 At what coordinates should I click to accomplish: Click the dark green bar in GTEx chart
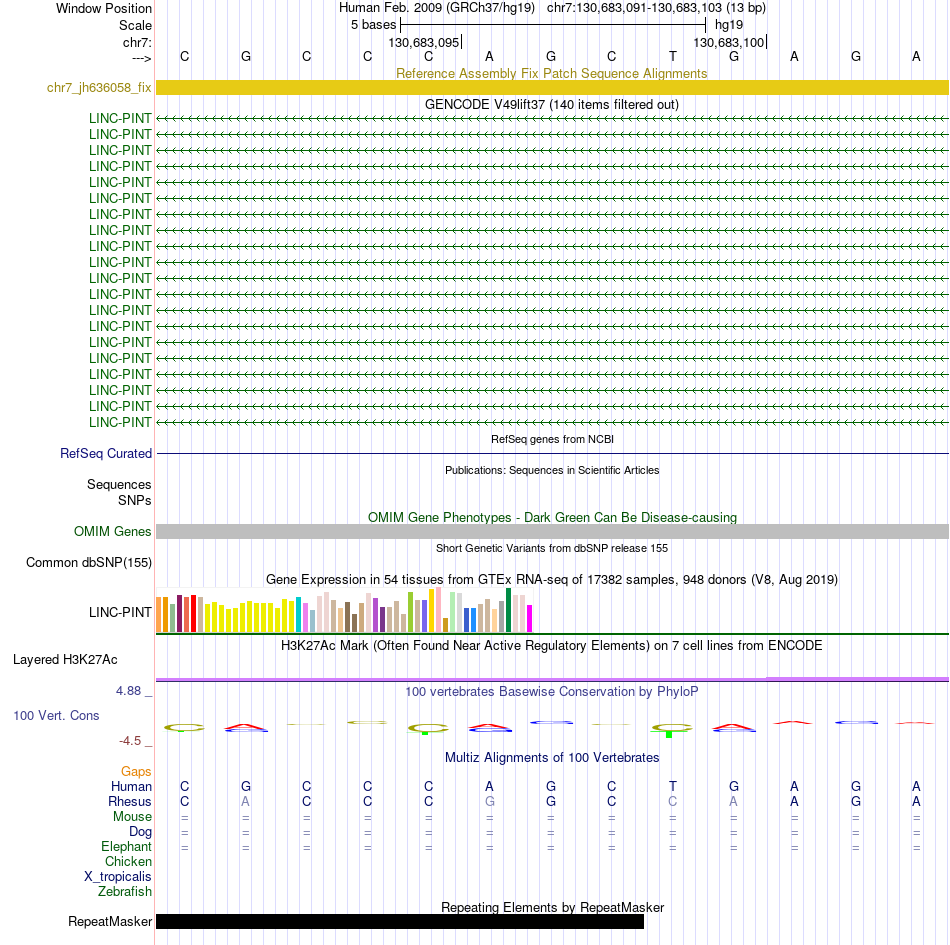(508, 610)
